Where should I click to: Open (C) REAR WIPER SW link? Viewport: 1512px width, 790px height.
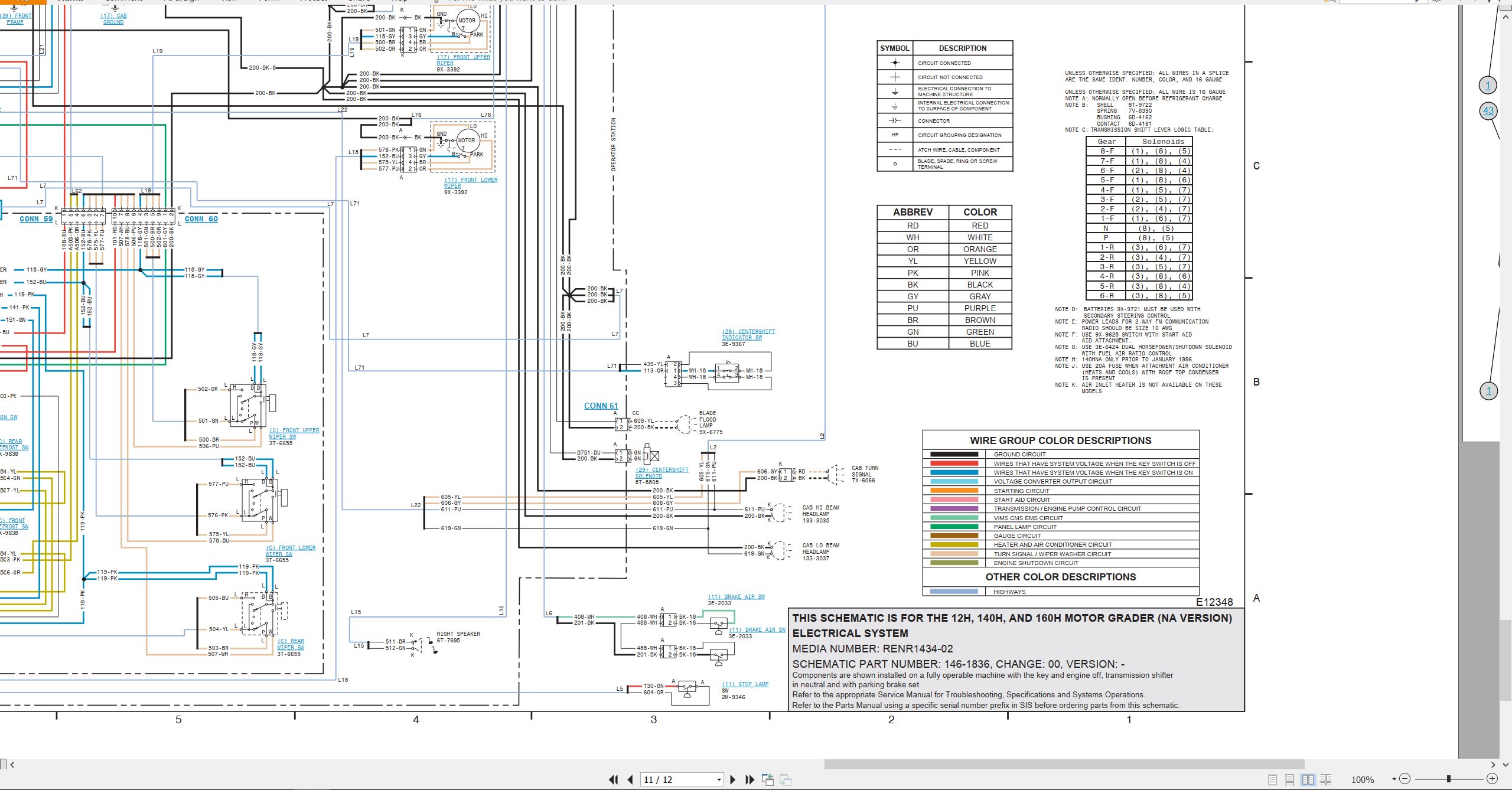coord(291,644)
